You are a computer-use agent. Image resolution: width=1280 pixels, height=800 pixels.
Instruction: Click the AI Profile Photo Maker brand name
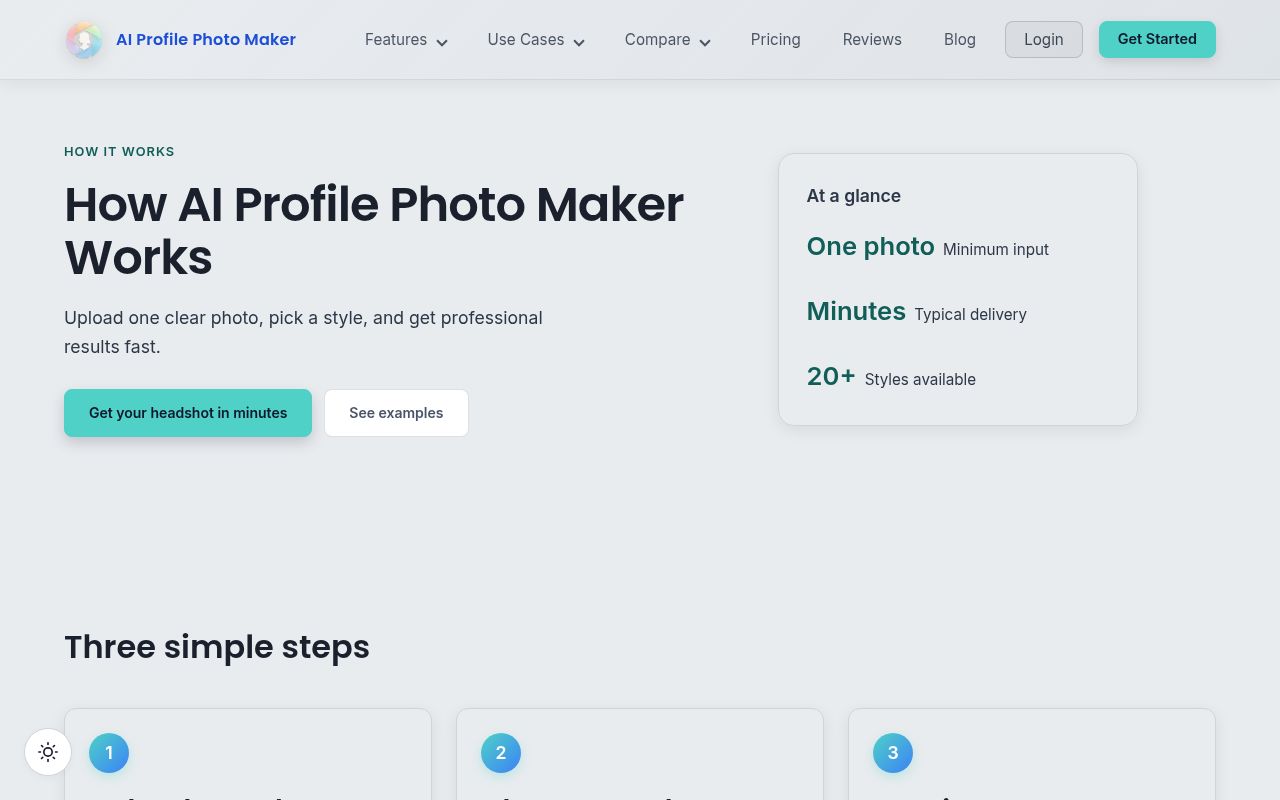206,40
